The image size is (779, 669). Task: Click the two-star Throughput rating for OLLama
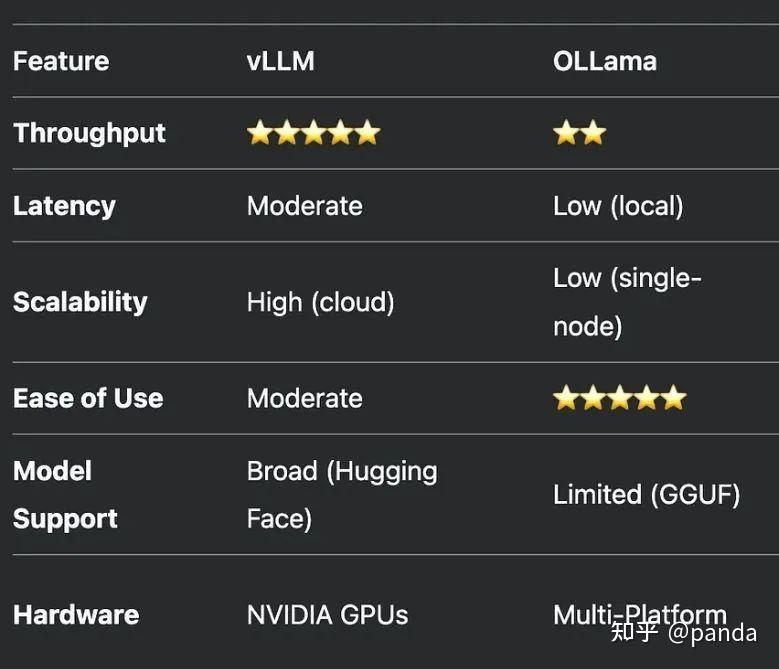(580, 133)
